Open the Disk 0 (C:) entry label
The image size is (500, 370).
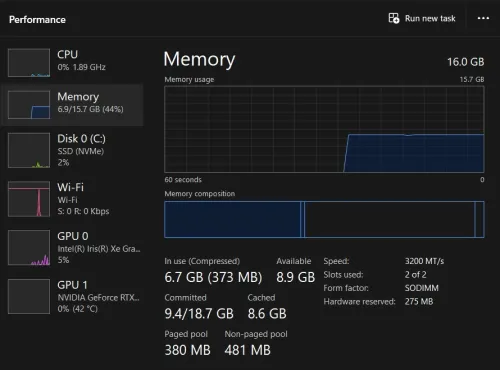pyautogui.click(x=81, y=150)
